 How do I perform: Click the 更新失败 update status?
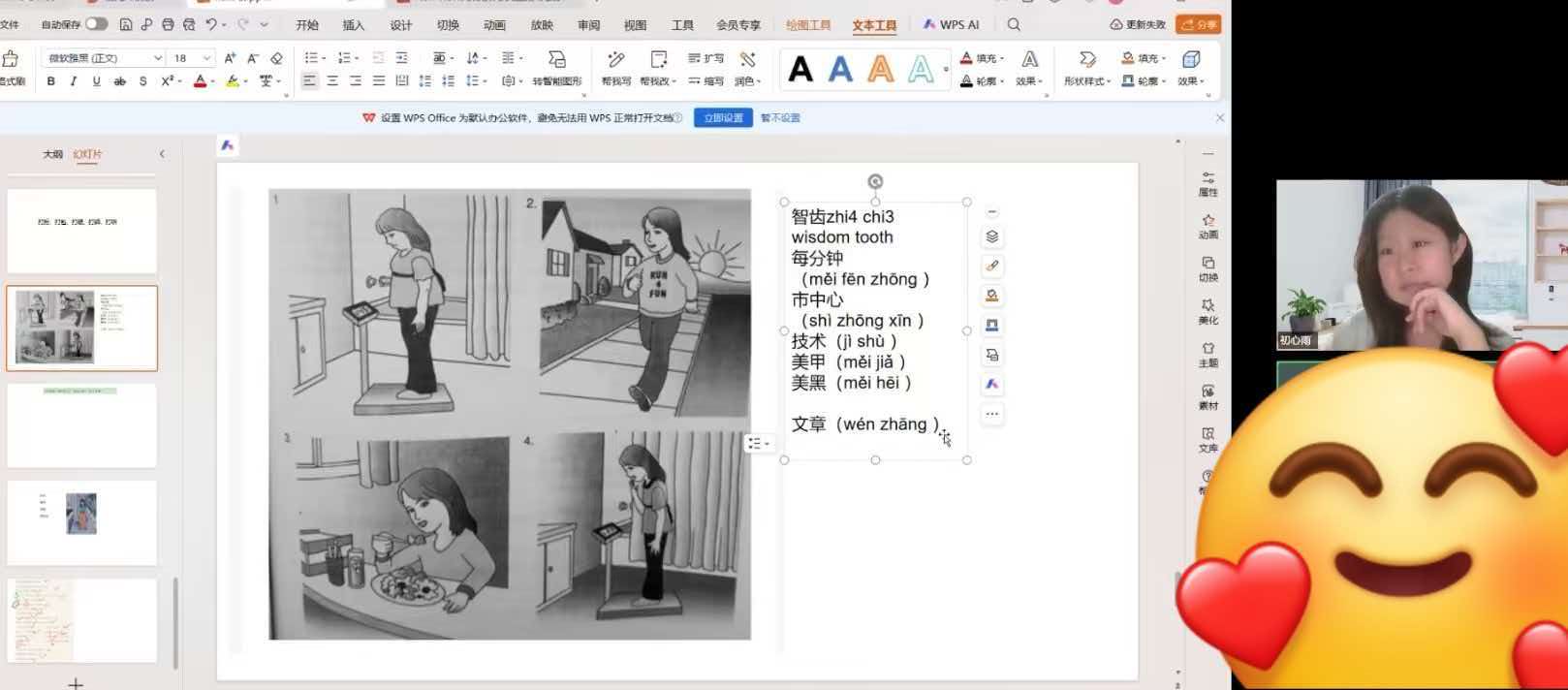(1138, 24)
